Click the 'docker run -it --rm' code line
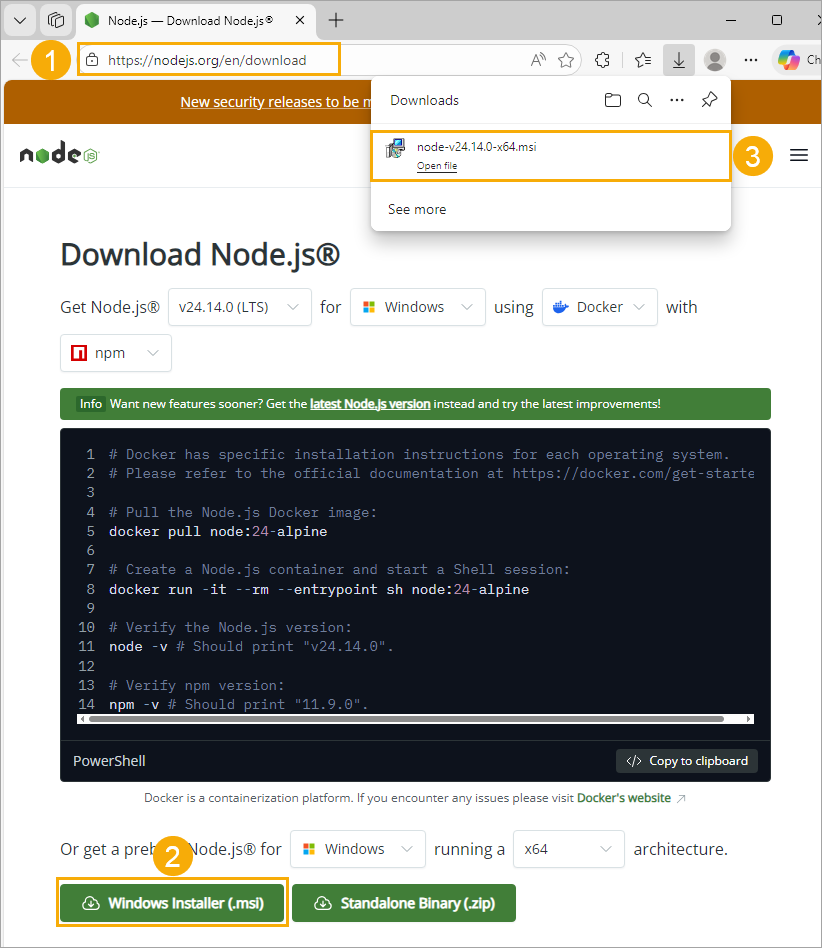The width and height of the screenshot is (822, 948). (x=319, y=589)
